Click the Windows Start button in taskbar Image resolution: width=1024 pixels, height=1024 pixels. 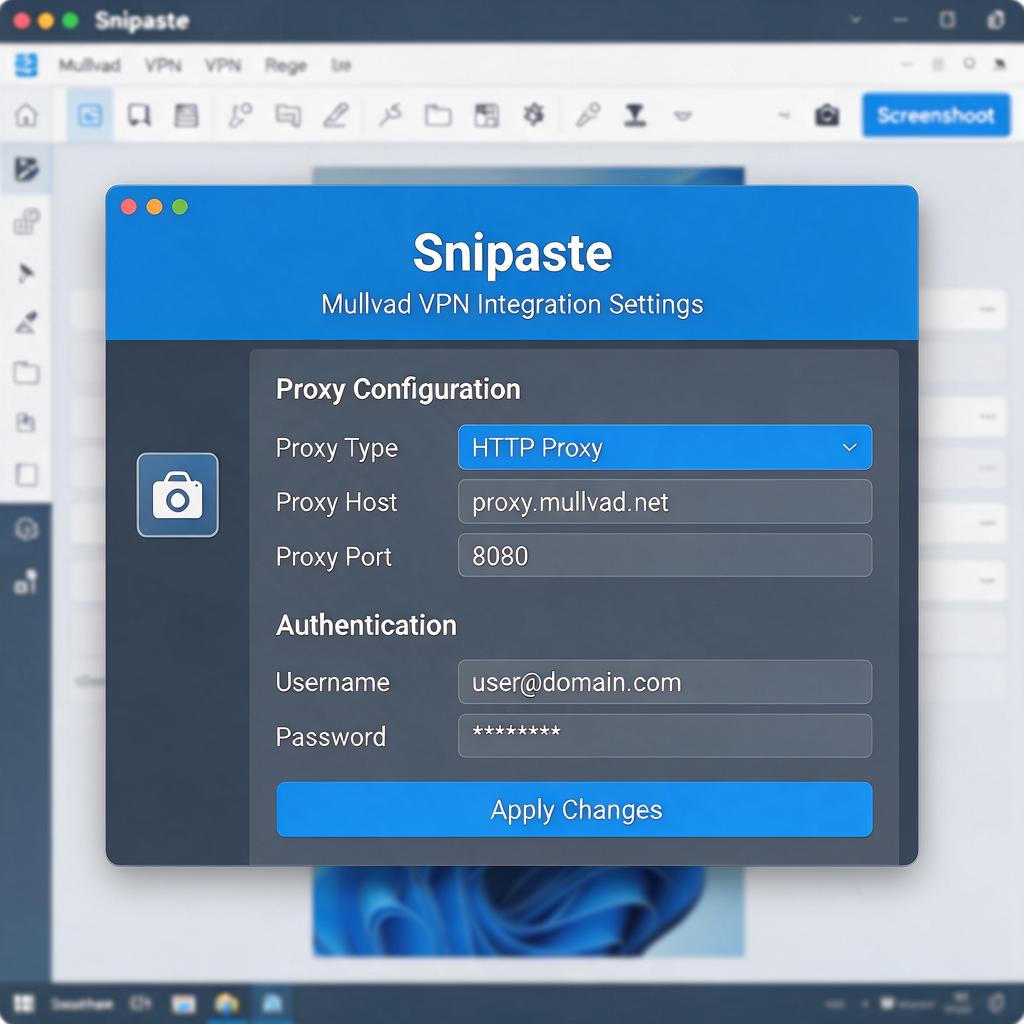coord(24,1003)
